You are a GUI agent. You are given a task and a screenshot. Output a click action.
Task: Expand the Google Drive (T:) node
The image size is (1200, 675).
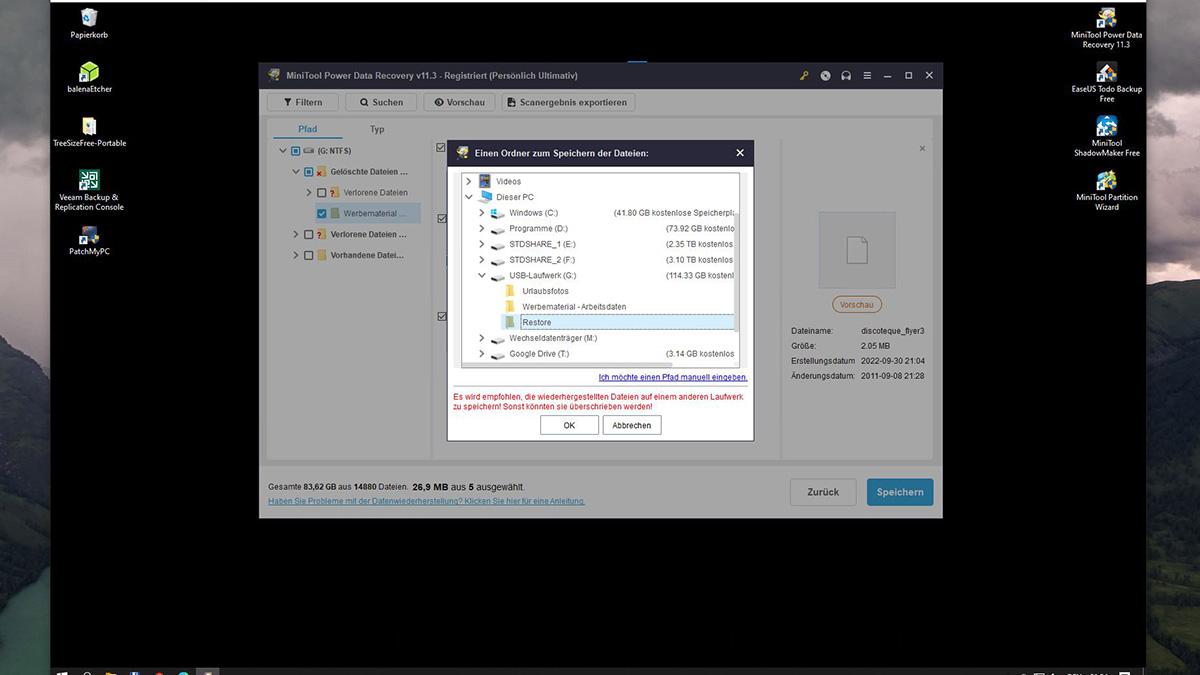coord(481,354)
